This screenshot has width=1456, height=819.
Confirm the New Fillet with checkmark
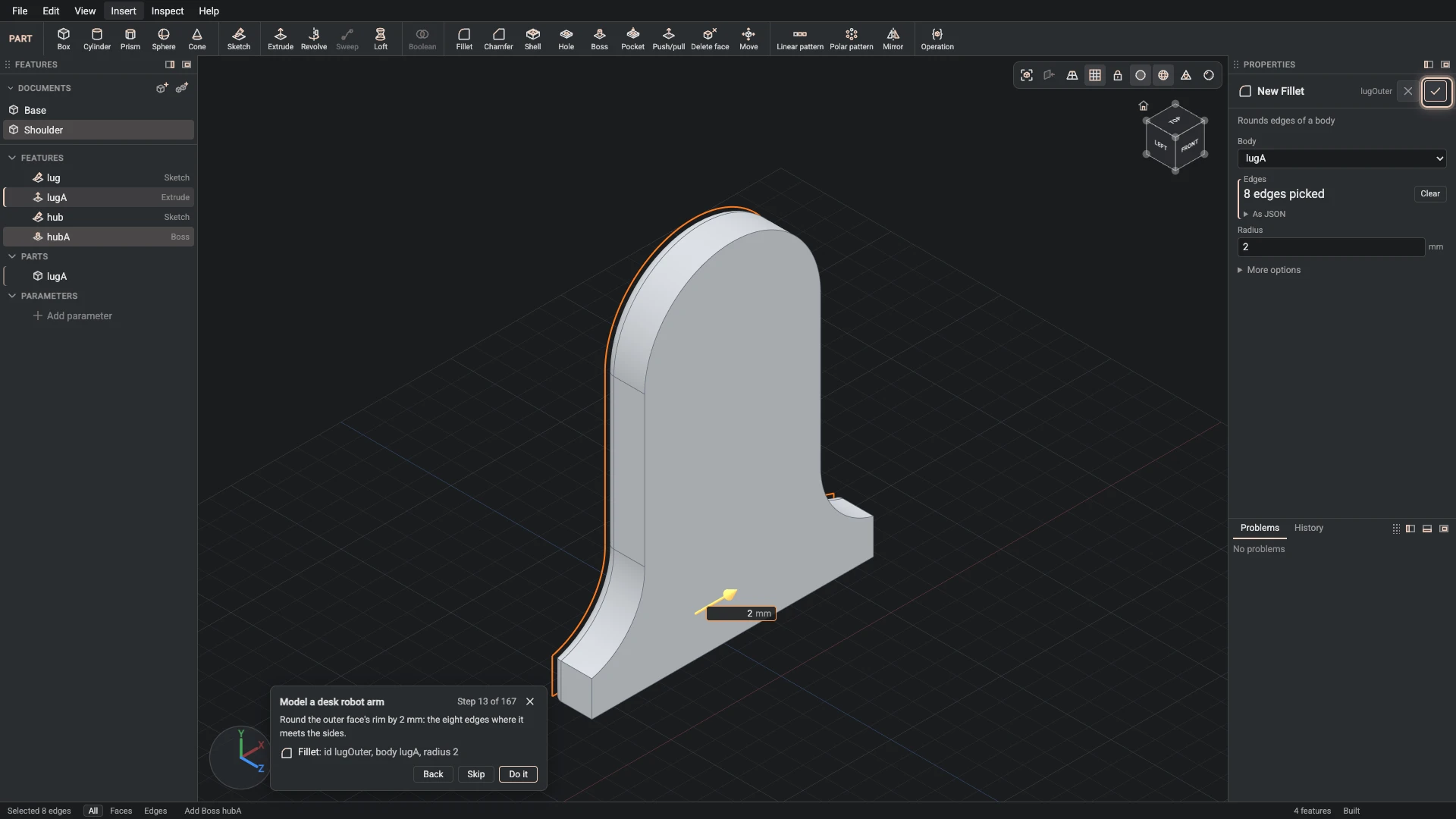pyautogui.click(x=1436, y=92)
